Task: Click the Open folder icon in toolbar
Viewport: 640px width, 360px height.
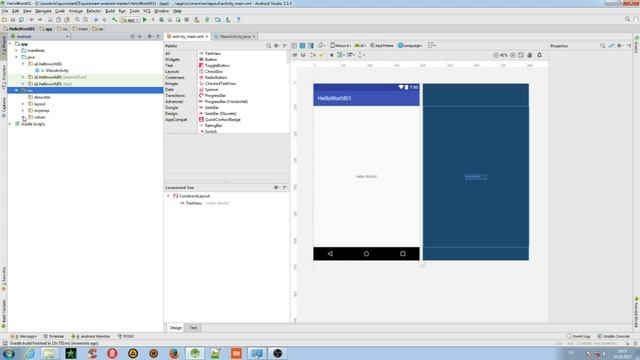Action: pyautogui.click(x=4, y=20)
